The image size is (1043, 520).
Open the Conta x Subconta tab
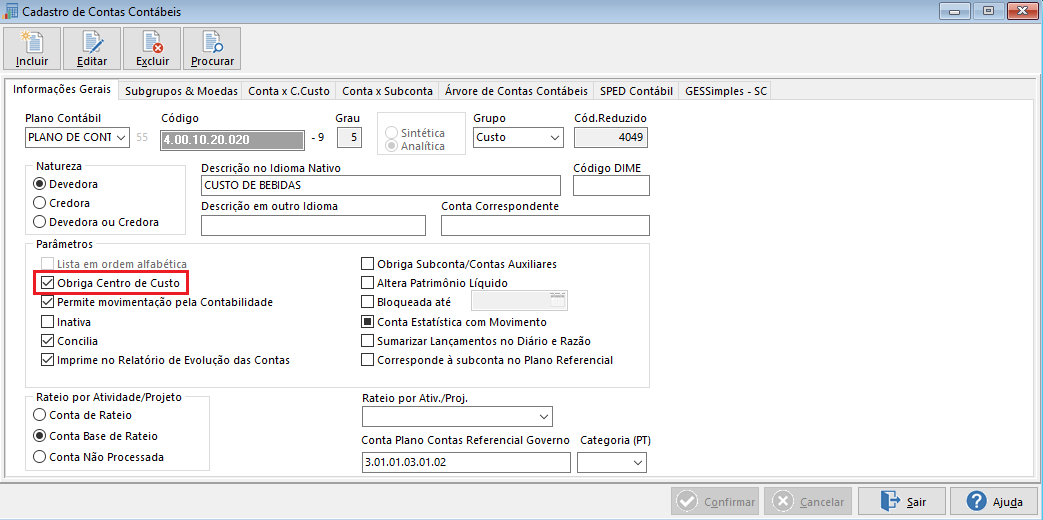pyautogui.click(x=387, y=92)
